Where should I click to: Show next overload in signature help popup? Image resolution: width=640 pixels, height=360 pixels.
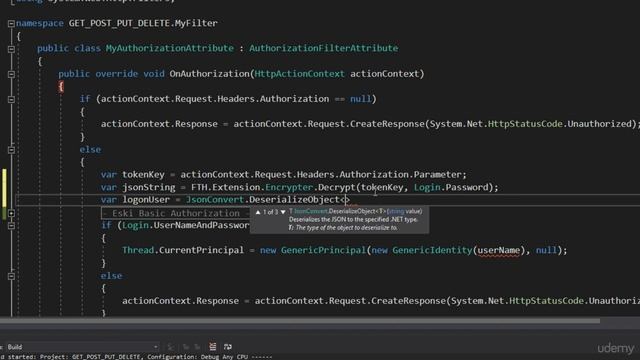click(283, 212)
